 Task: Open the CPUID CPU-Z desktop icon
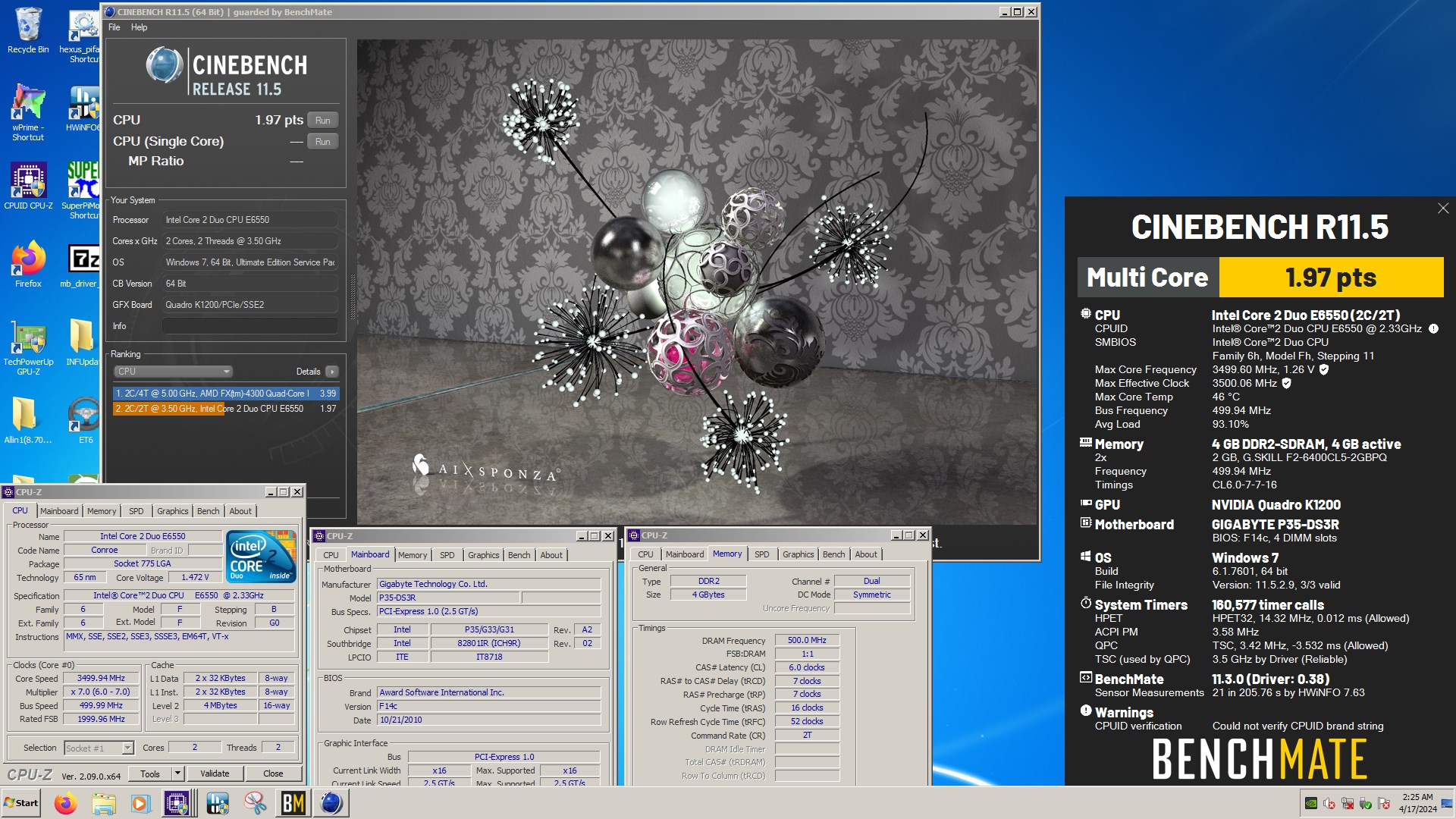tap(28, 187)
